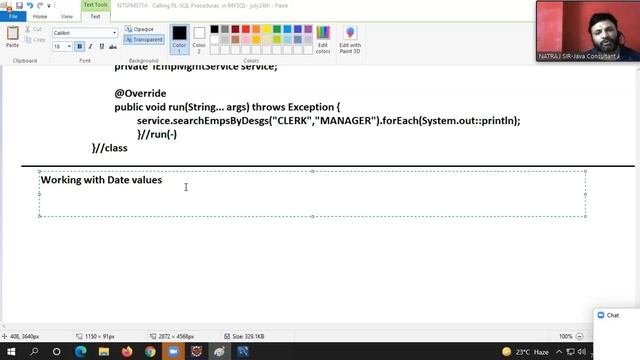
Task: Redo the last undone action in Paint
Action: click(x=40, y=5)
